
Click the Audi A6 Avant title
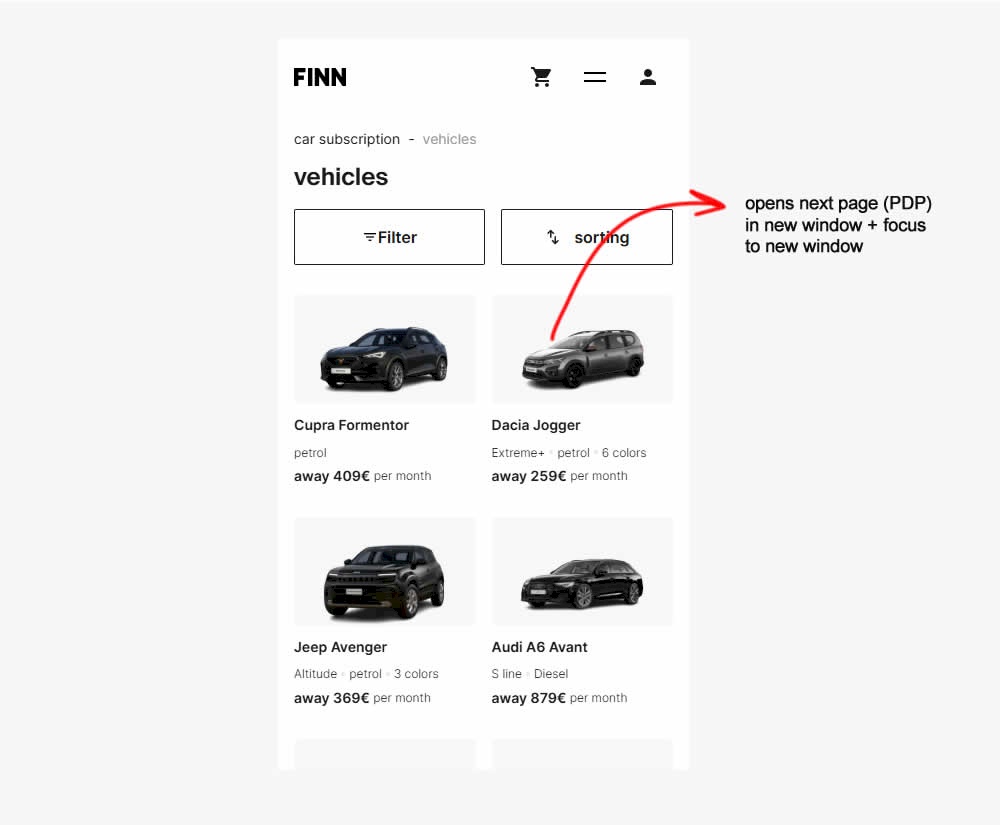click(539, 647)
